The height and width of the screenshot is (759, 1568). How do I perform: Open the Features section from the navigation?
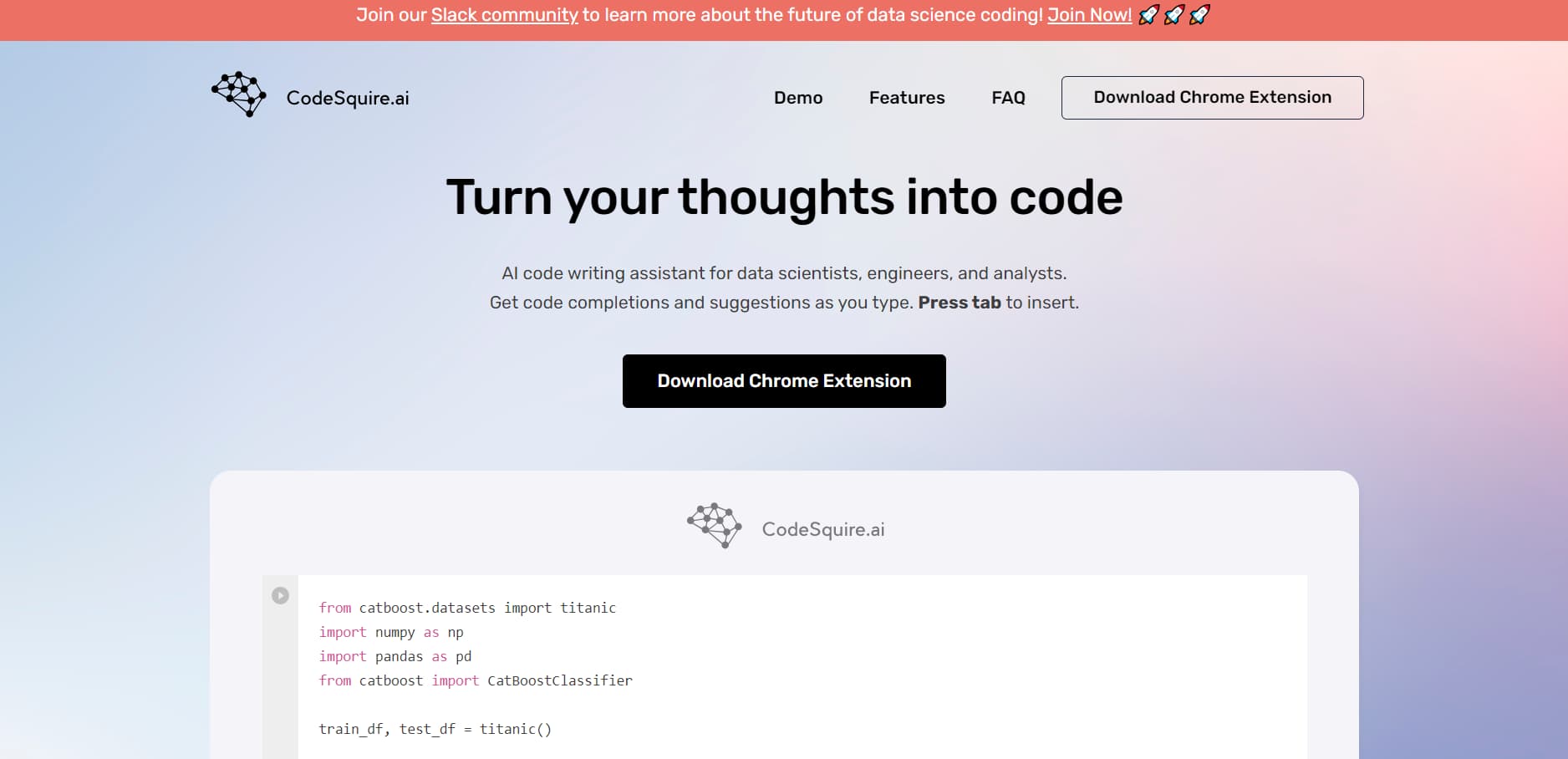coord(907,98)
